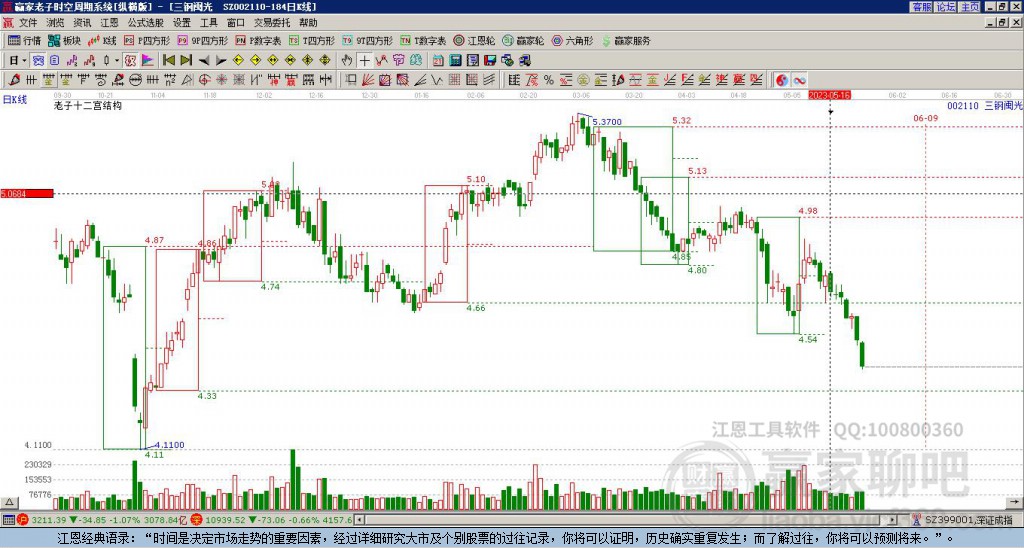Nudge the bottom scrollbar left with its arrow
Image resolution: width=1024 pixels, height=548 pixels.
pyautogui.click(x=359, y=520)
